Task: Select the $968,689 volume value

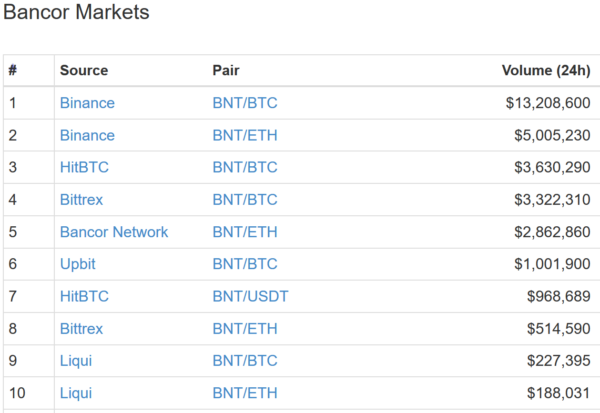Action: click(x=559, y=296)
